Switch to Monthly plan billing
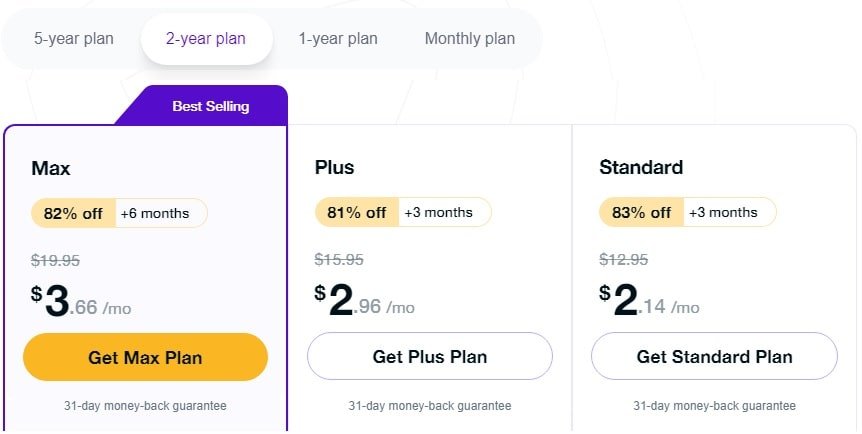The height and width of the screenshot is (434, 862). 470,39
